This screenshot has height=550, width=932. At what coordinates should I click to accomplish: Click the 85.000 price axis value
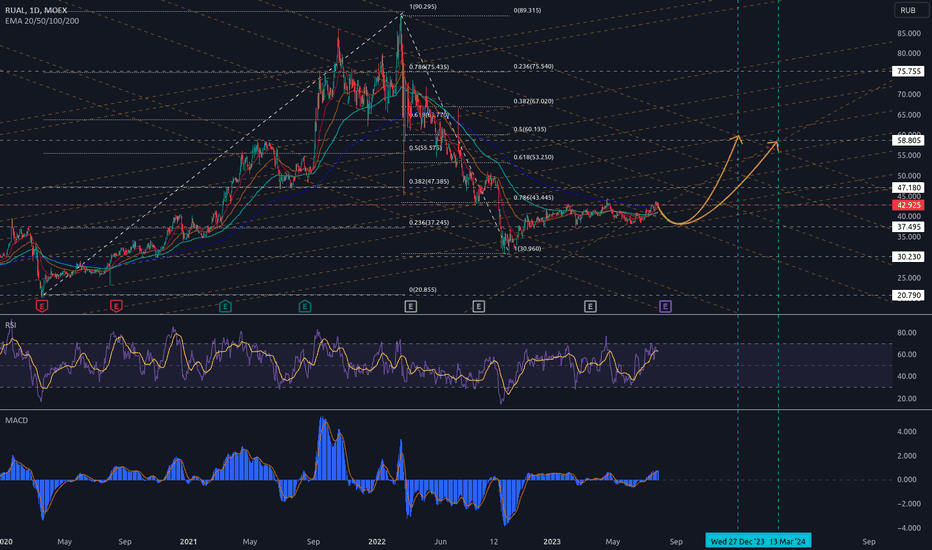pos(909,33)
